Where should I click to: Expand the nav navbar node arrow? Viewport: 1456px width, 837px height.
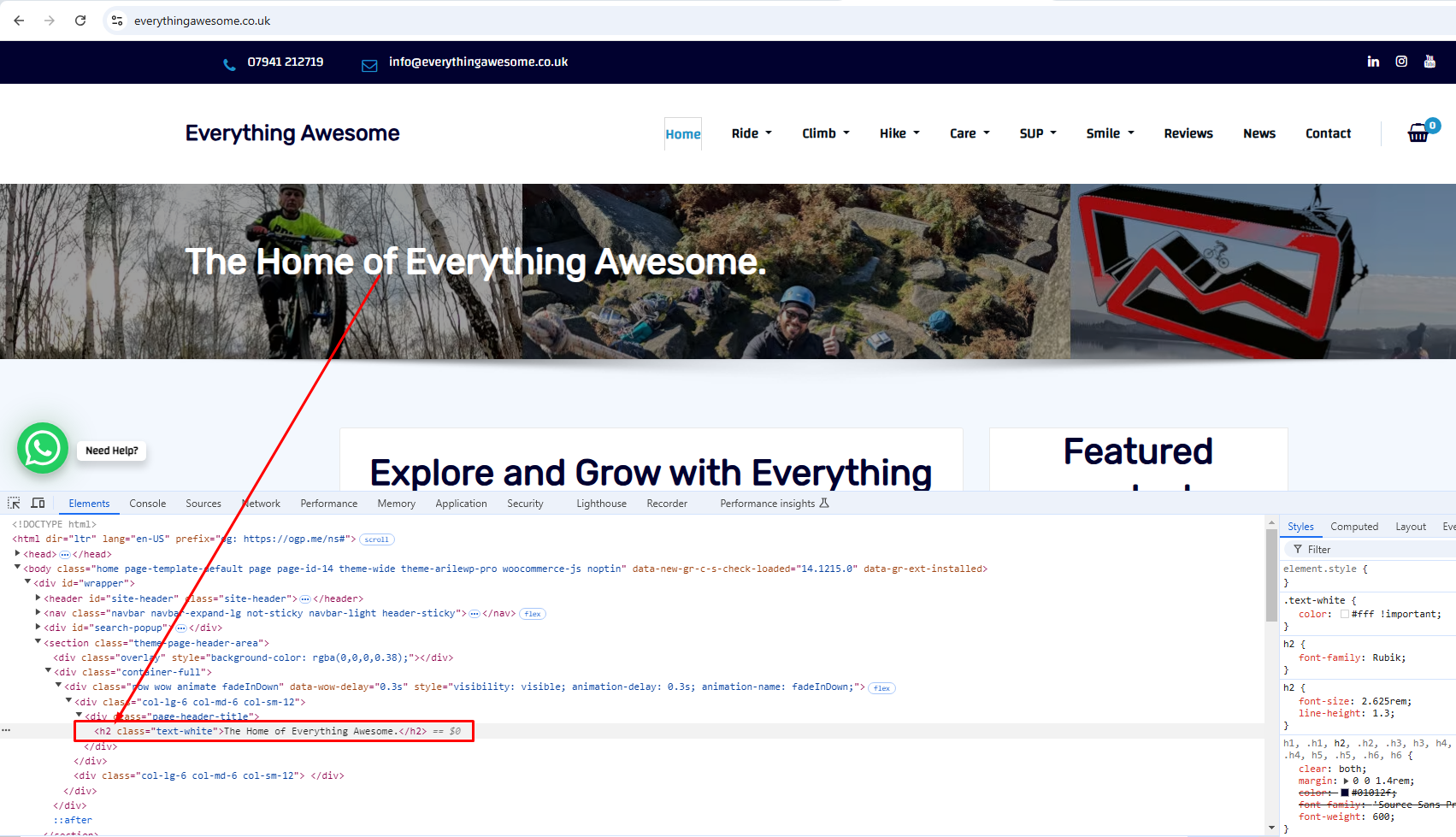click(38, 612)
